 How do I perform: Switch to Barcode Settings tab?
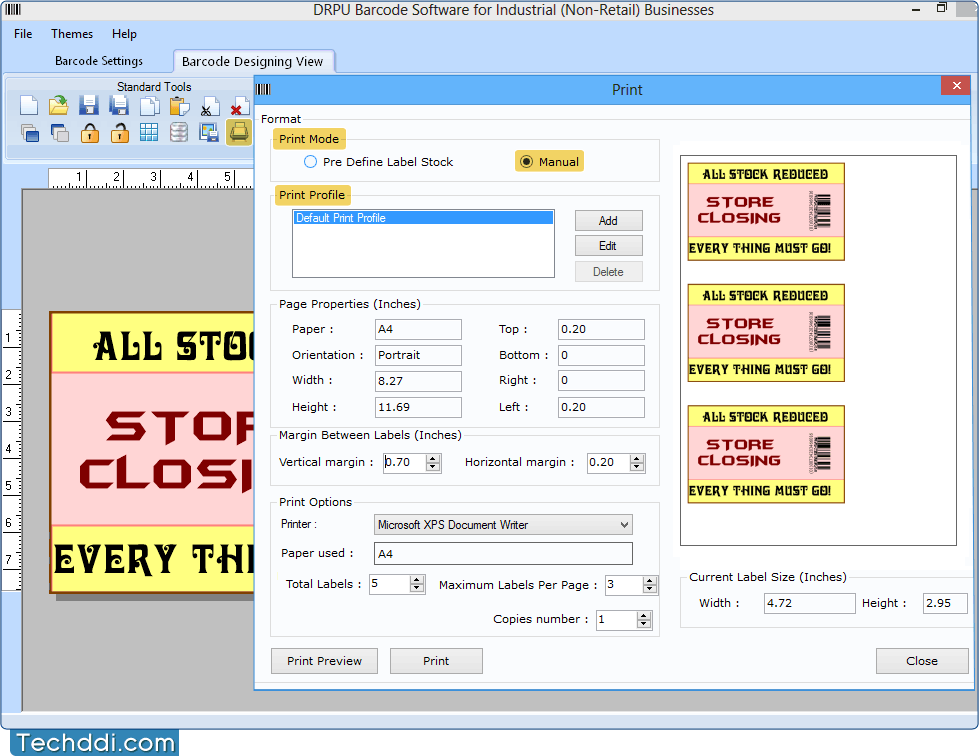tap(99, 61)
